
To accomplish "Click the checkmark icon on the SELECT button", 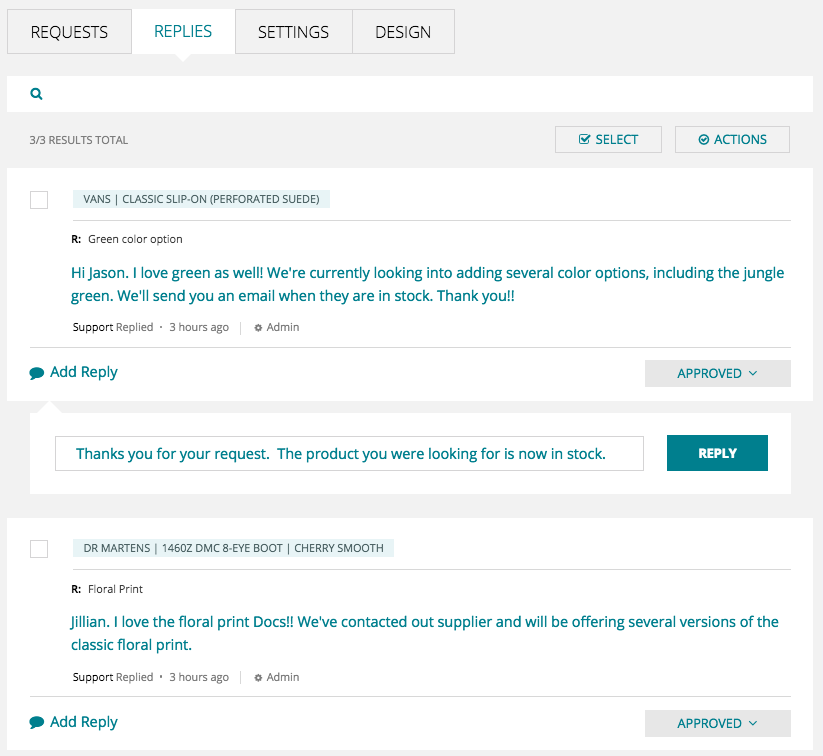I will [x=584, y=139].
